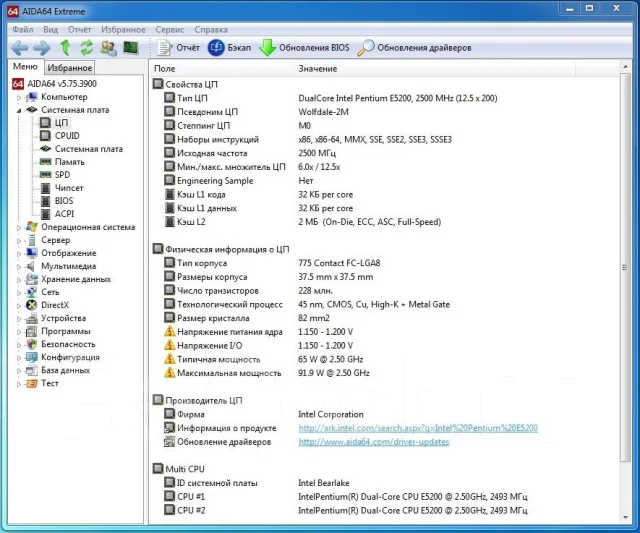Click the Тест tree icon
Image resolution: width=640 pixels, height=533 pixels.
[31, 384]
